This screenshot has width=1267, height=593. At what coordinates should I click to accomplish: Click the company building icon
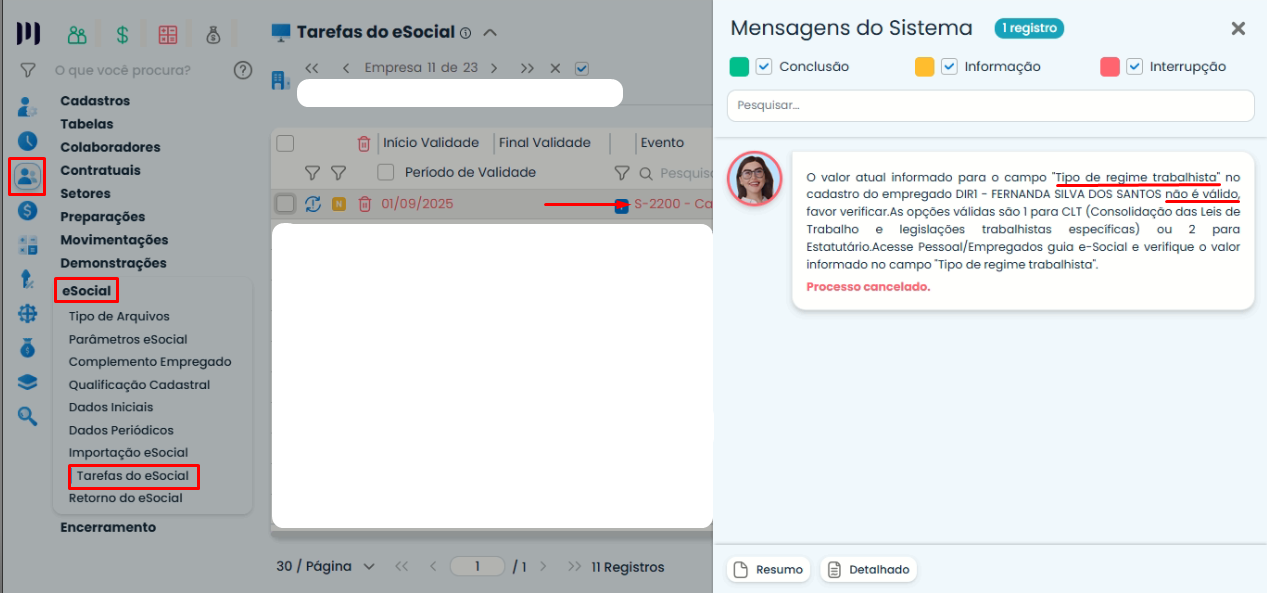281,80
